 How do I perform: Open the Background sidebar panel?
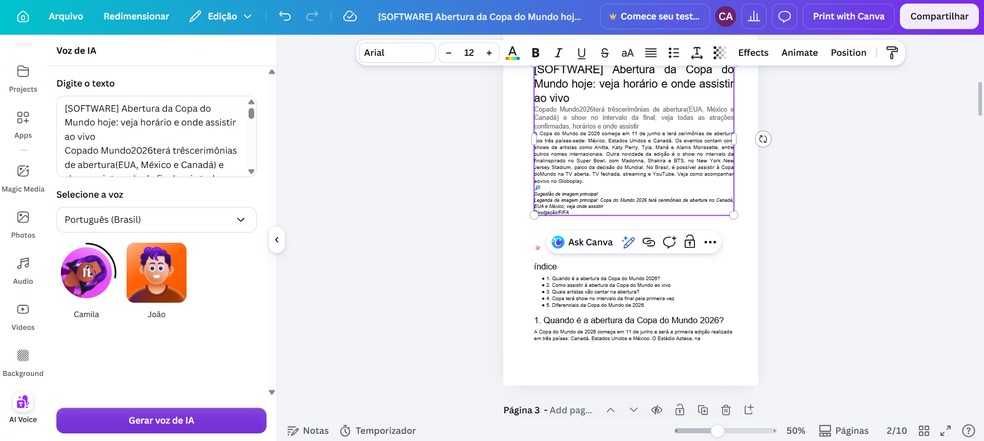pos(23,363)
